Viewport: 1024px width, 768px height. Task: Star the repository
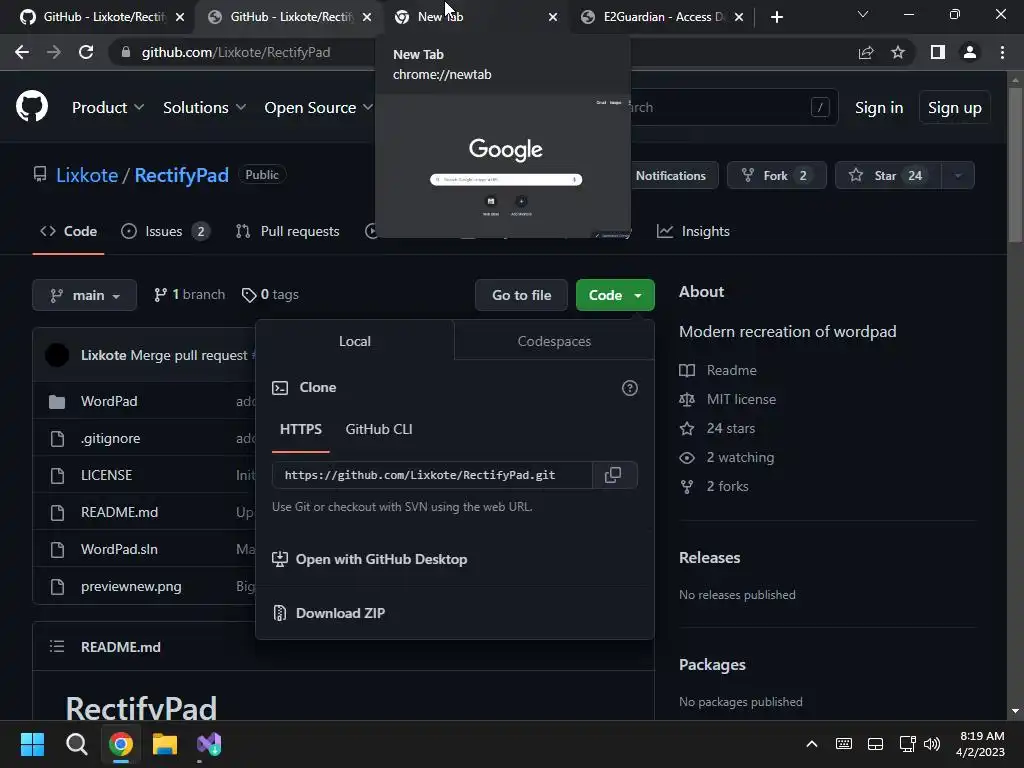pos(888,176)
